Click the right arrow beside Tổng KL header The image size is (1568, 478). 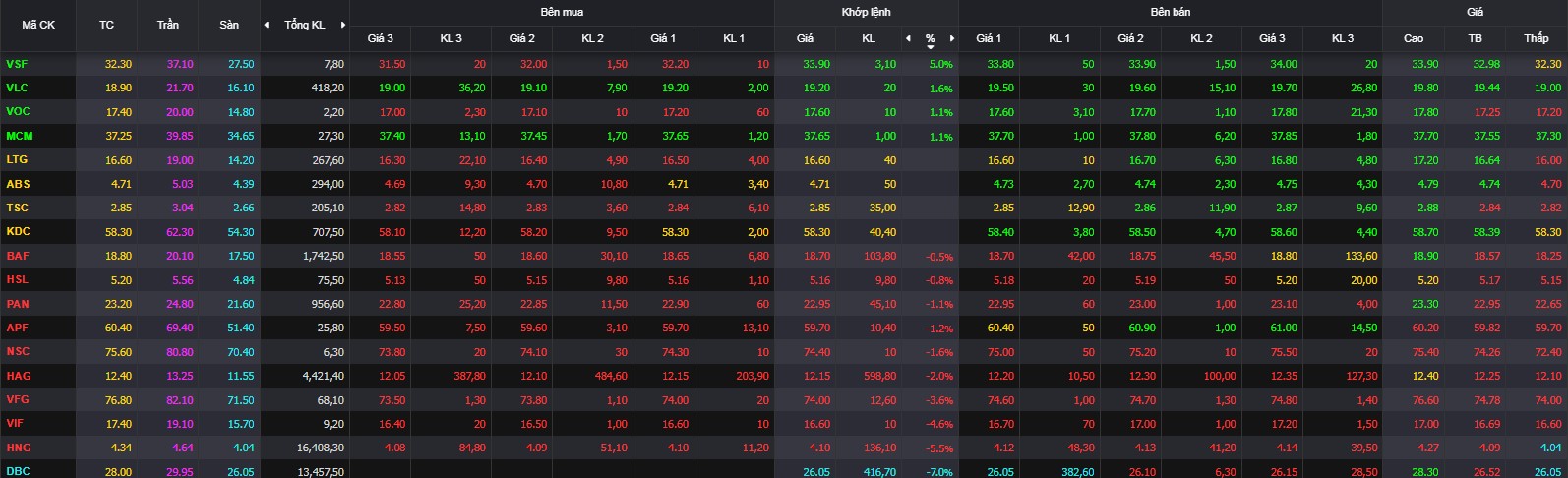[343, 25]
